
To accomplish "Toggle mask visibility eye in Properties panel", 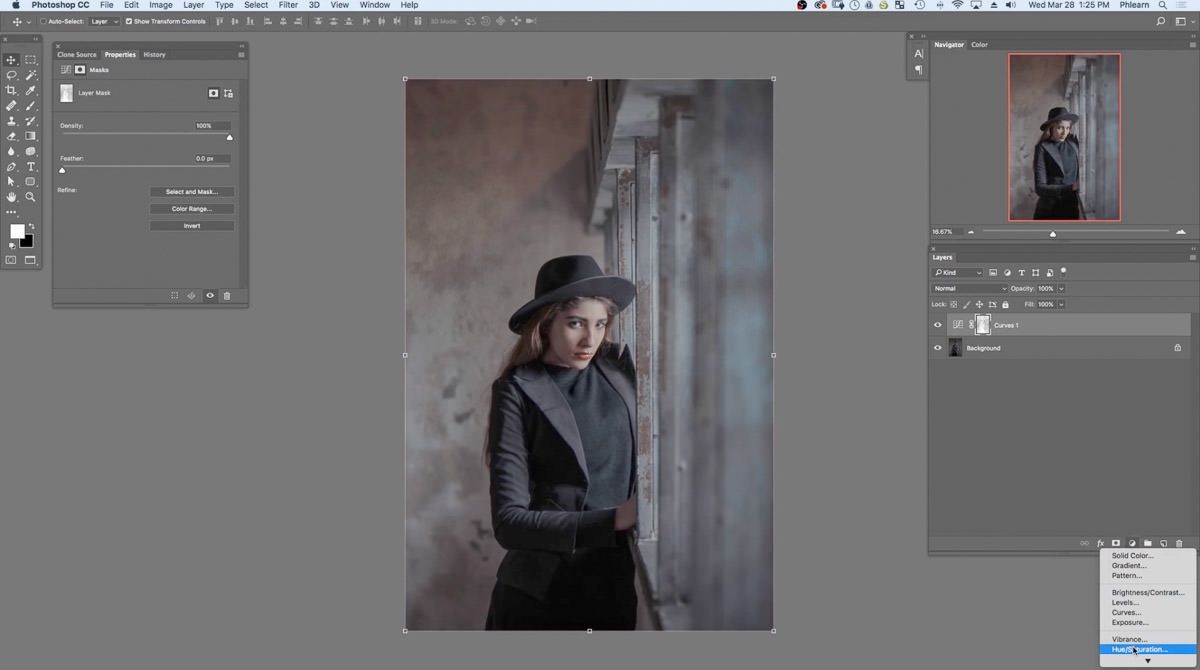I will [x=209, y=296].
